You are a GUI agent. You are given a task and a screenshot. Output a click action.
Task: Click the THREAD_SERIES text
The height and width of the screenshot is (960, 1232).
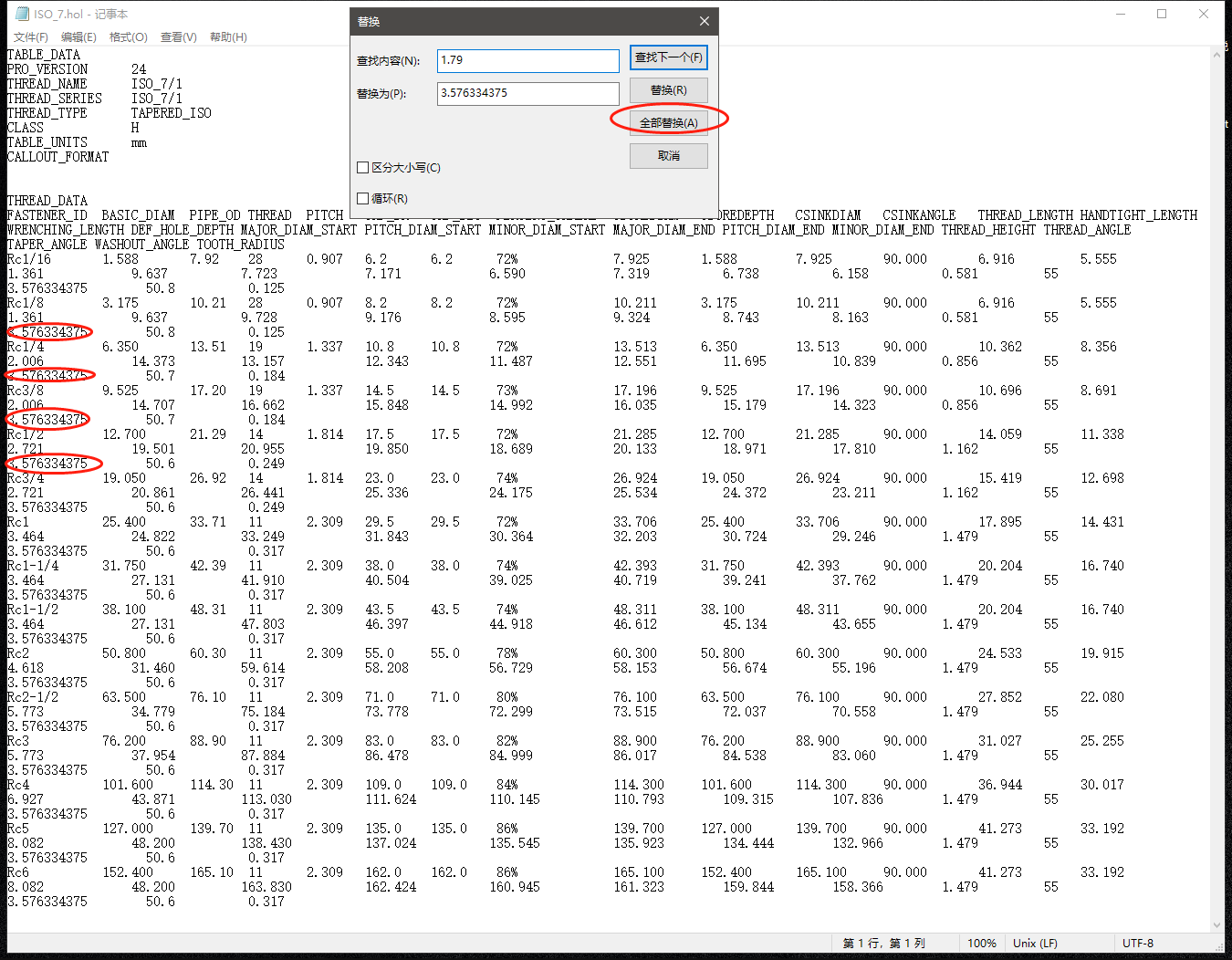coord(55,99)
